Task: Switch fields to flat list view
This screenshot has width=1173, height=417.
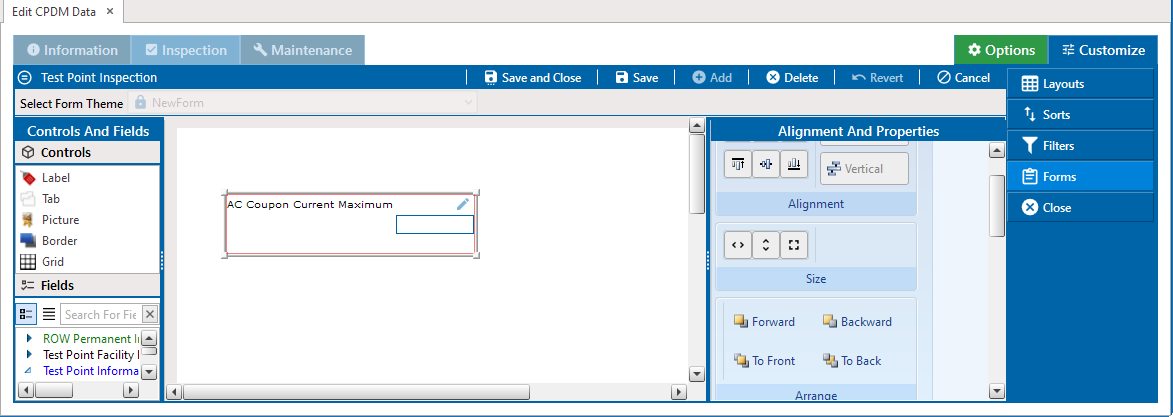Action: [x=48, y=314]
